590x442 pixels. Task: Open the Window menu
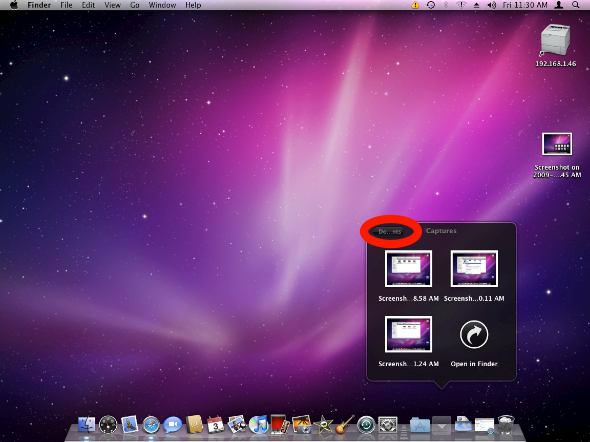162,5
